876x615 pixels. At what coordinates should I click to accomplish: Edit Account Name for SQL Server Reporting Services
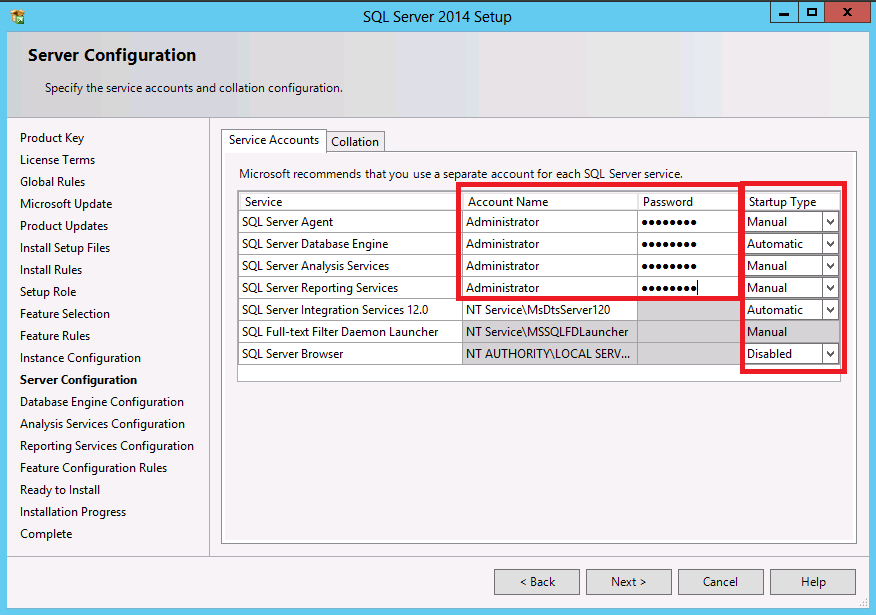click(550, 288)
